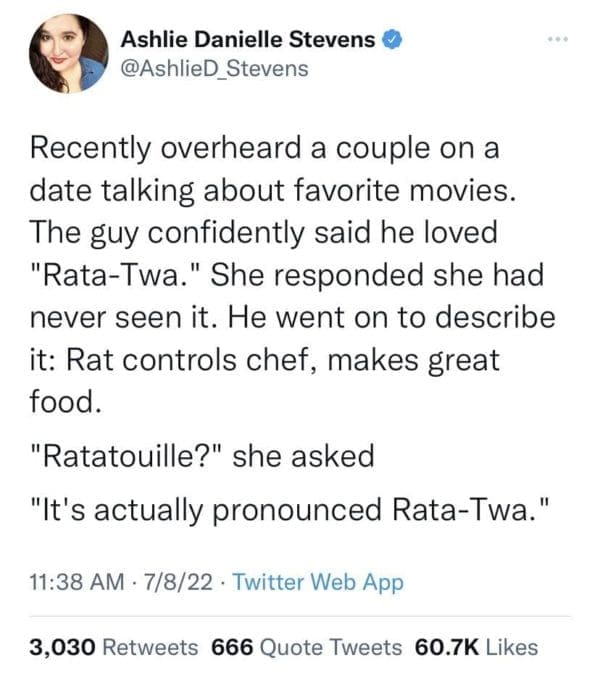Viewport: 600px width, 676px height.
Task: Click the blue verified badge icon
Action: [x=395, y=40]
